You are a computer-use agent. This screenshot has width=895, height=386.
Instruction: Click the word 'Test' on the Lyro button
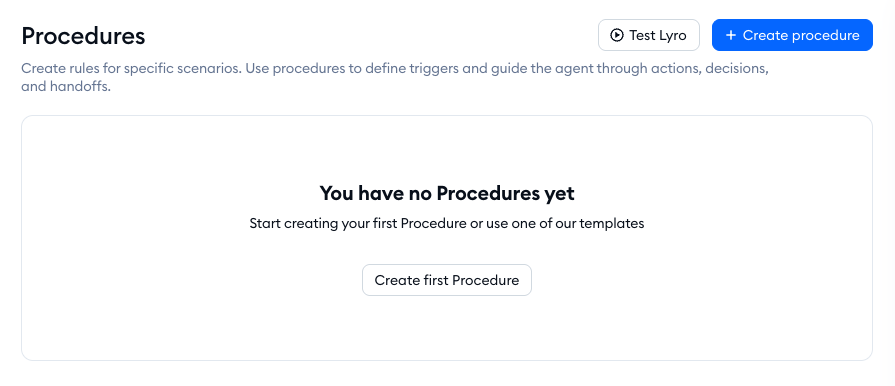(643, 35)
